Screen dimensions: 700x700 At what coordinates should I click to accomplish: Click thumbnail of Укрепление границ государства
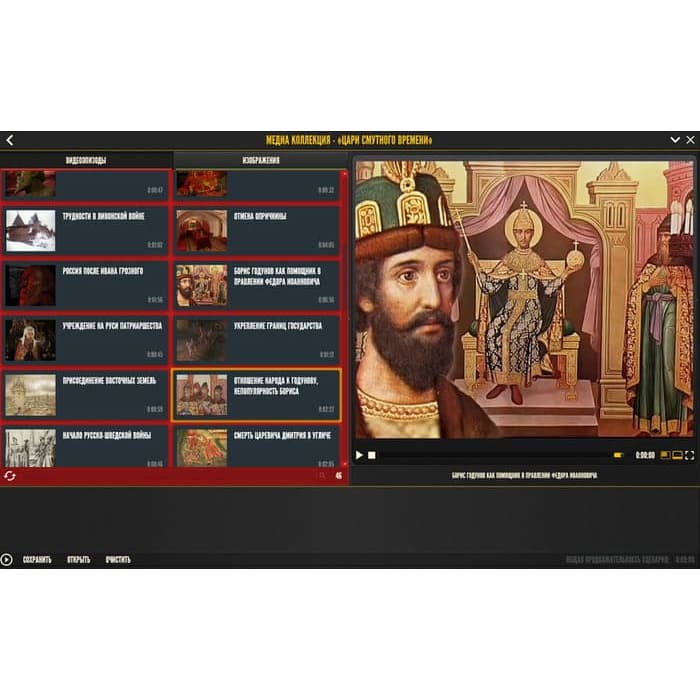(201, 341)
